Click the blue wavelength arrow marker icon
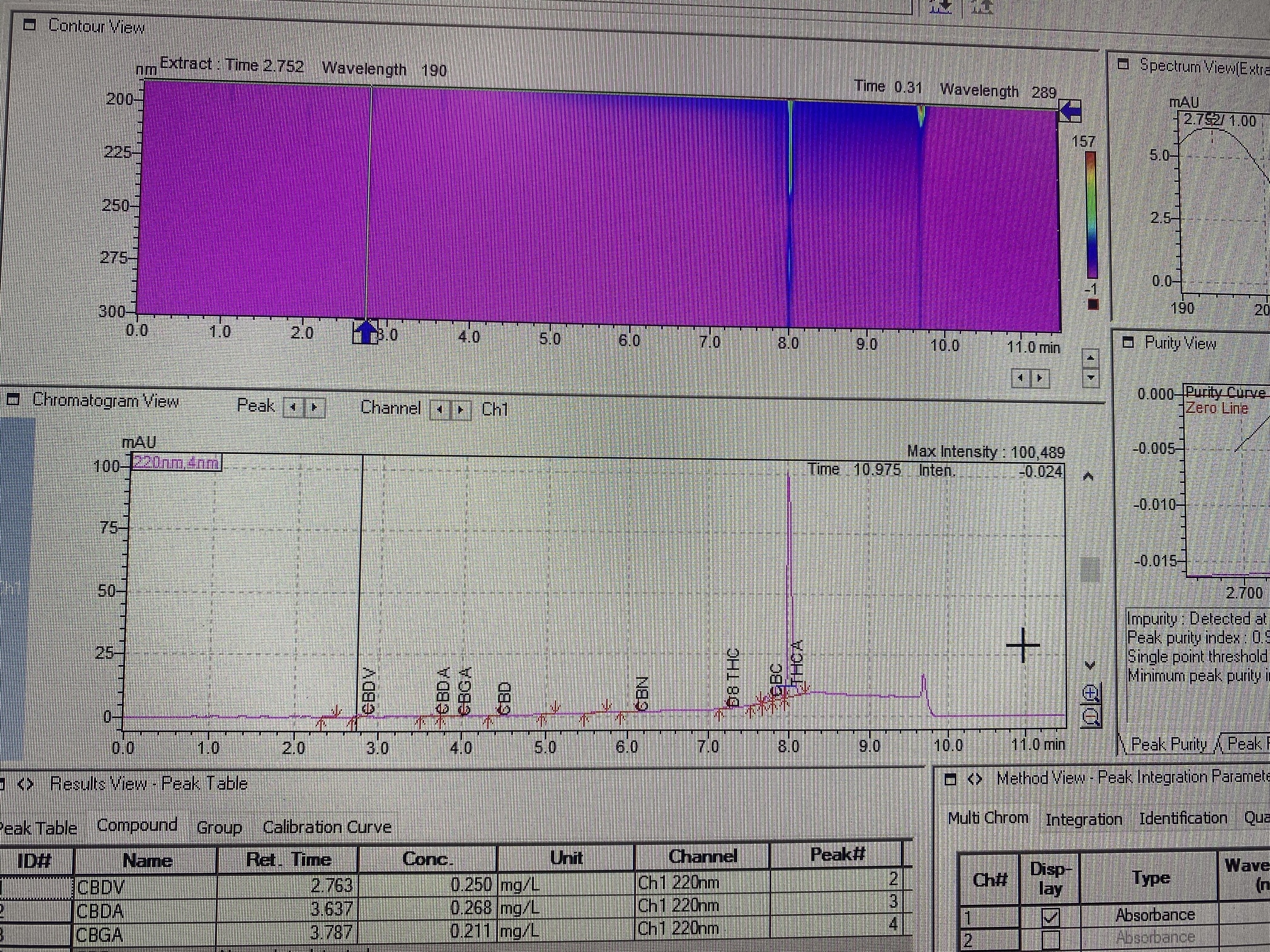Image resolution: width=1270 pixels, height=952 pixels. [1070, 111]
